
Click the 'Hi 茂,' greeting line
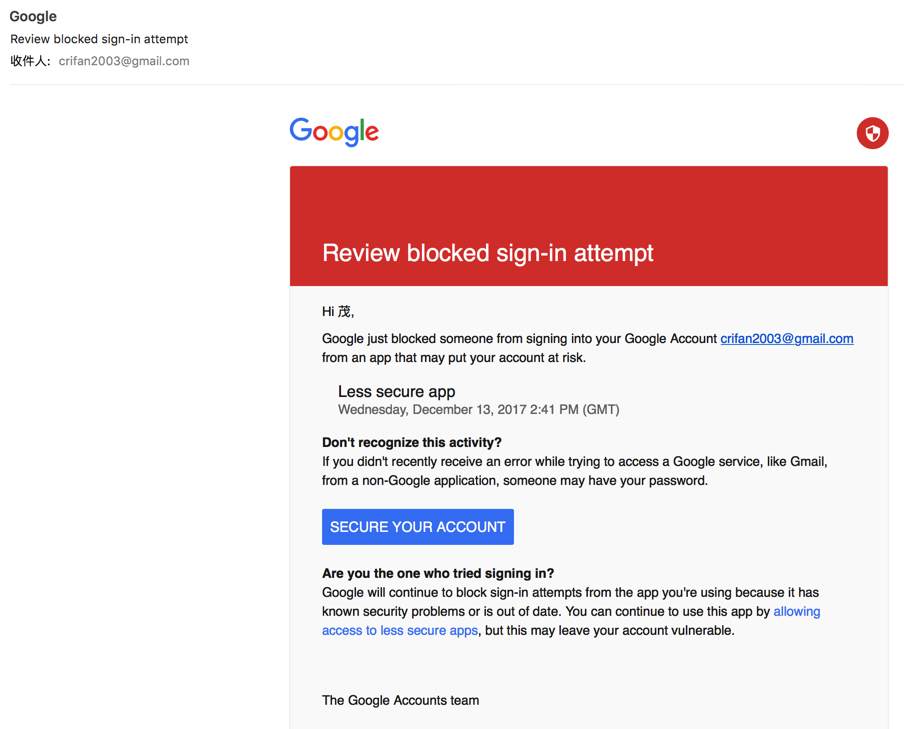click(x=338, y=312)
